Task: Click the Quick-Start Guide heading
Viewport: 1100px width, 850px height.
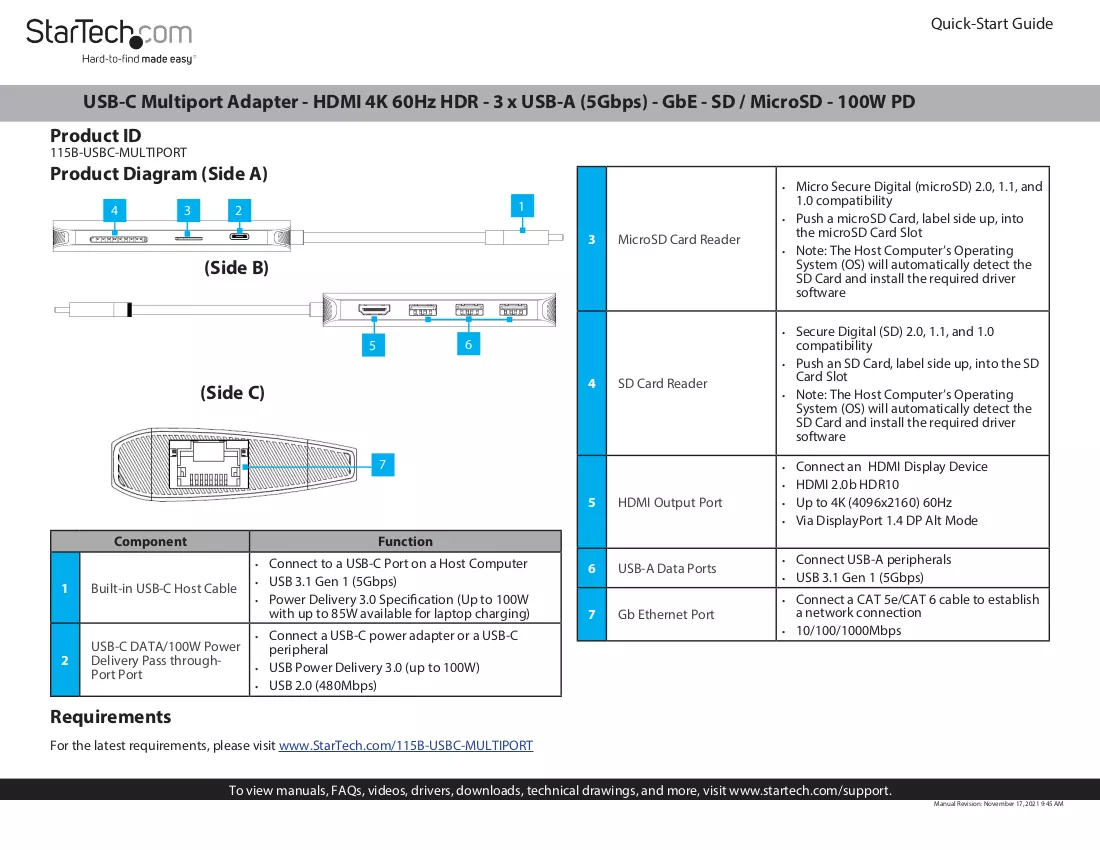Action: coord(991,24)
